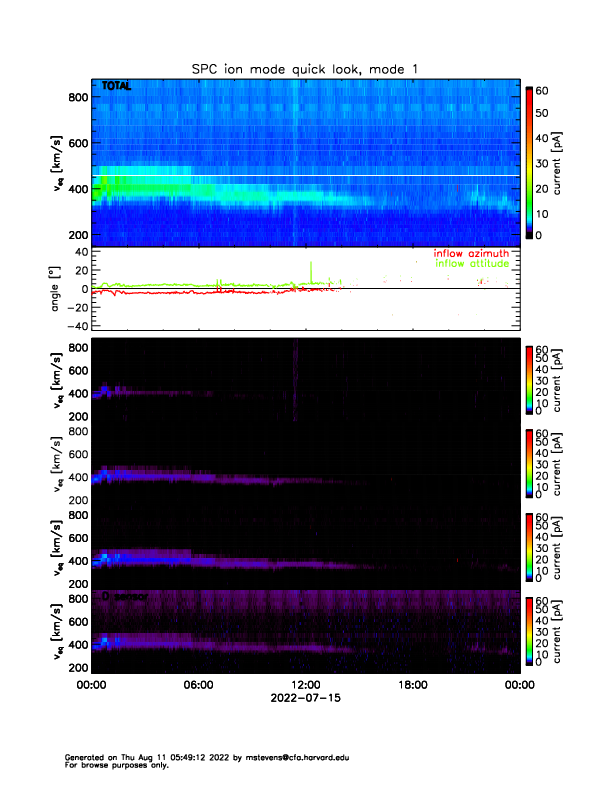Select the leftmost 00:00 time tick

[92, 685]
